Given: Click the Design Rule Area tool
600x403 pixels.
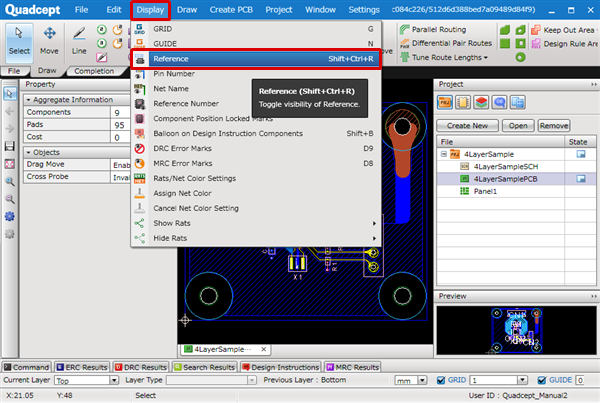Looking at the screenshot, I should [x=565, y=44].
